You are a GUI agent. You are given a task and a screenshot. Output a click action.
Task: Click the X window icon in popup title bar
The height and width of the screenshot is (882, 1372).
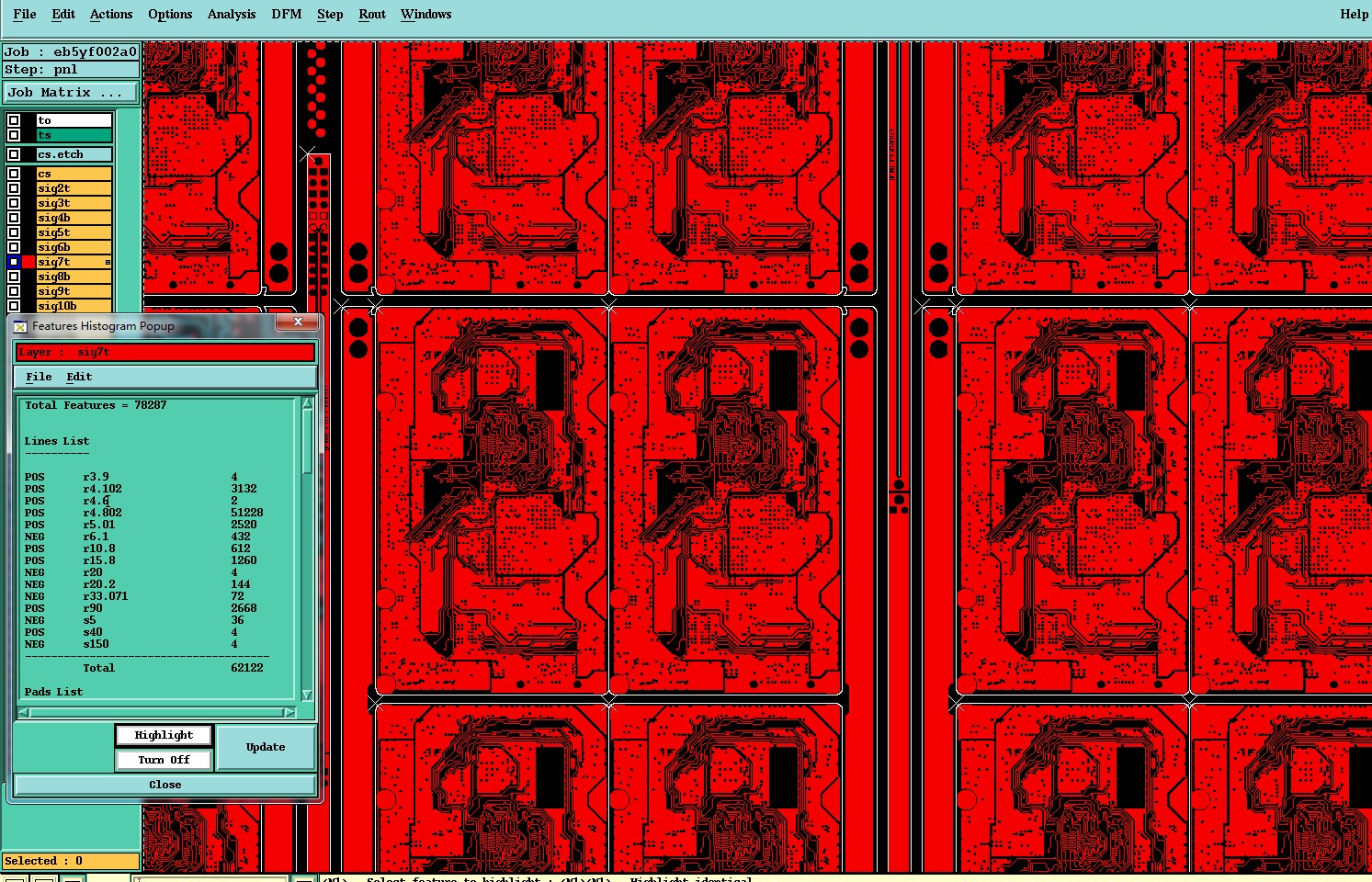pos(19,326)
